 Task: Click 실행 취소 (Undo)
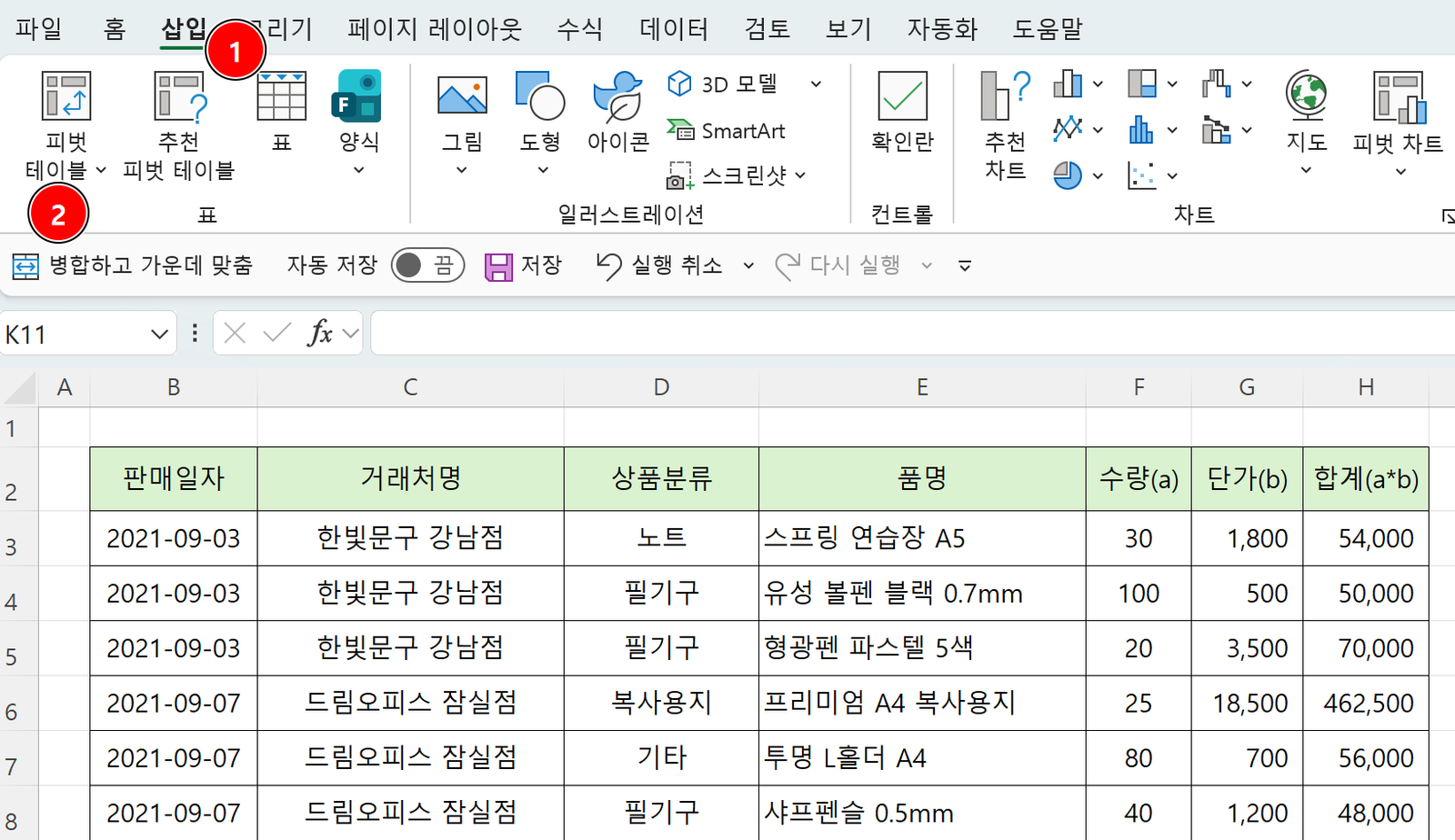[659, 265]
